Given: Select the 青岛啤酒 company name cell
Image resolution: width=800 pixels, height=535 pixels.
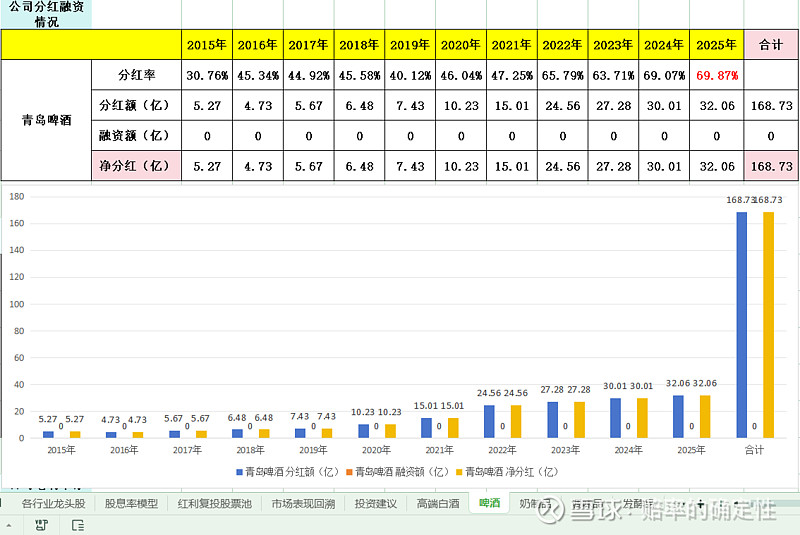Looking at the screenshot, I should click(x=46, y=120).
